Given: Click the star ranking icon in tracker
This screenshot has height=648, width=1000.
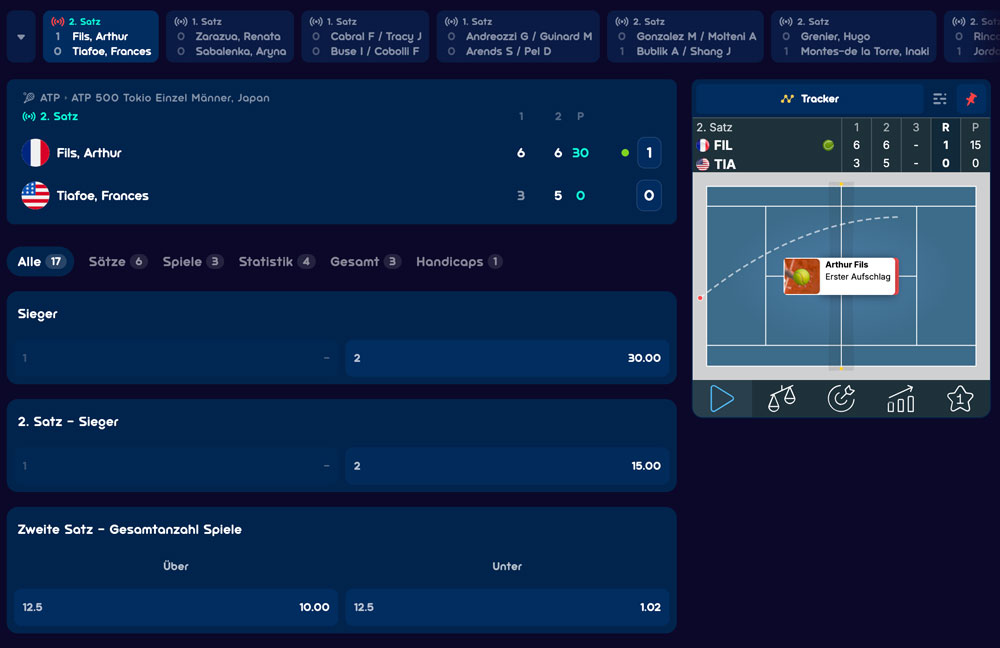Looking at the screenshot, I should coord(960,399).
